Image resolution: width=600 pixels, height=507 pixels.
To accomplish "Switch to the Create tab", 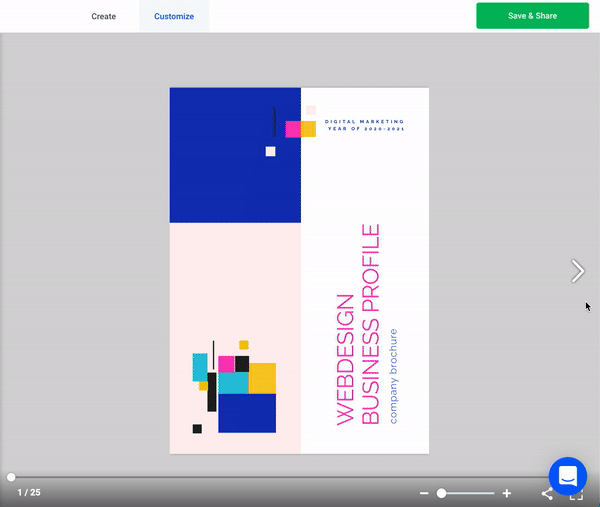I will click(103, 16).
